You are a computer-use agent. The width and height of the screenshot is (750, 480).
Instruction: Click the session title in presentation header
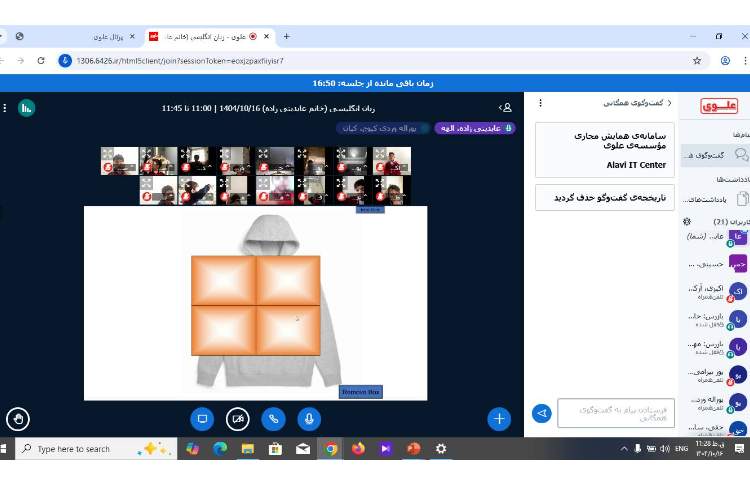pyautogui.click(x=268, y=108)
